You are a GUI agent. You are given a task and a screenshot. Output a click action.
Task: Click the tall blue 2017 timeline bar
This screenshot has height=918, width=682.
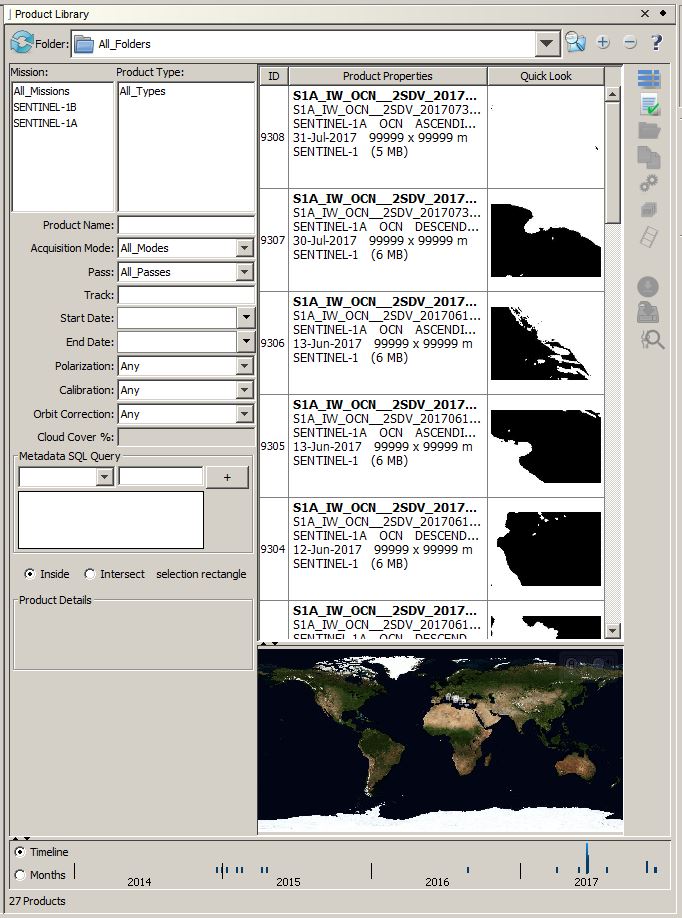click(587, 858)
